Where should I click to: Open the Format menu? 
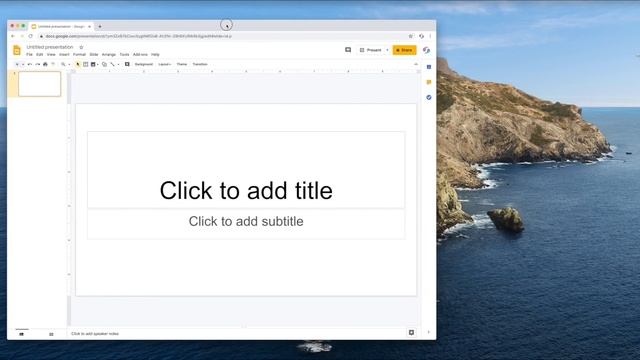pyautogui.click(x=79, y=55)
